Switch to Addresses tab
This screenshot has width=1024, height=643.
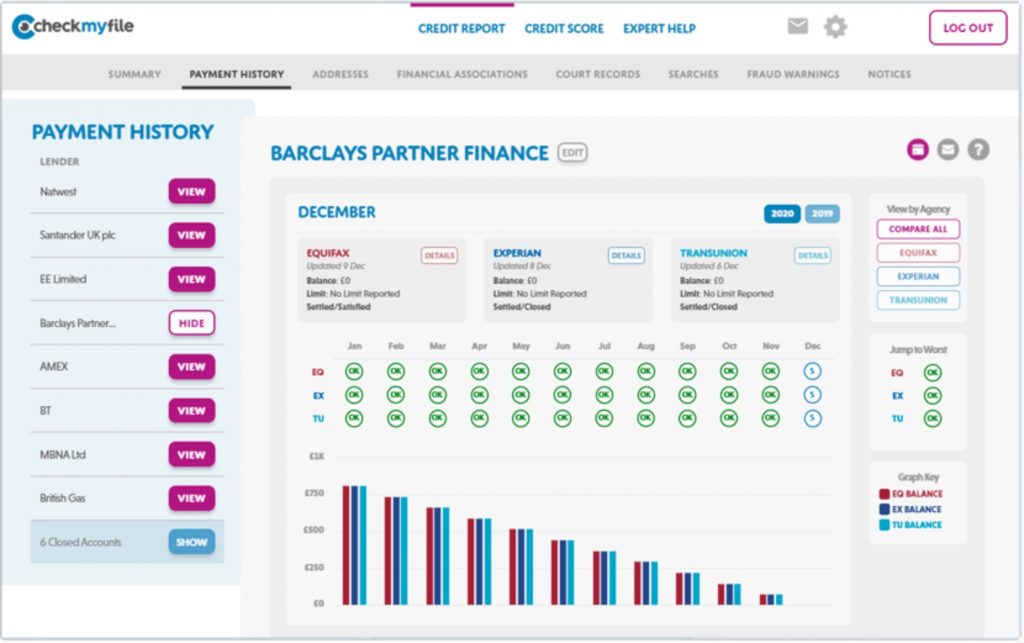(x=340, y=74)
